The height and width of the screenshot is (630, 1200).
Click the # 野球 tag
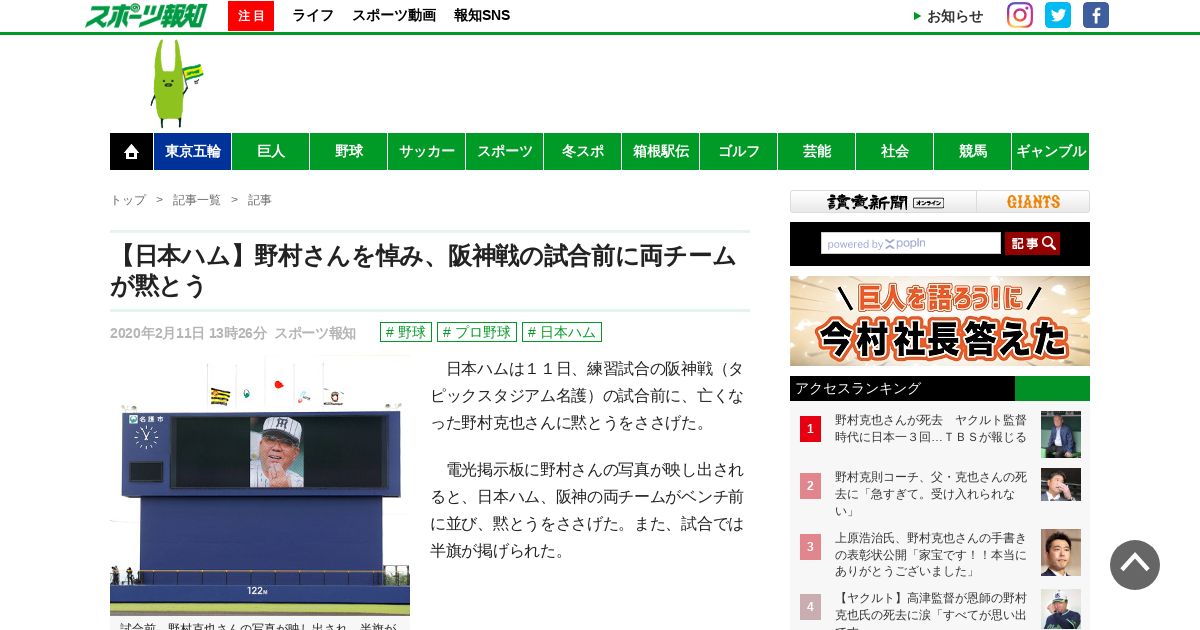click(406, 332)
